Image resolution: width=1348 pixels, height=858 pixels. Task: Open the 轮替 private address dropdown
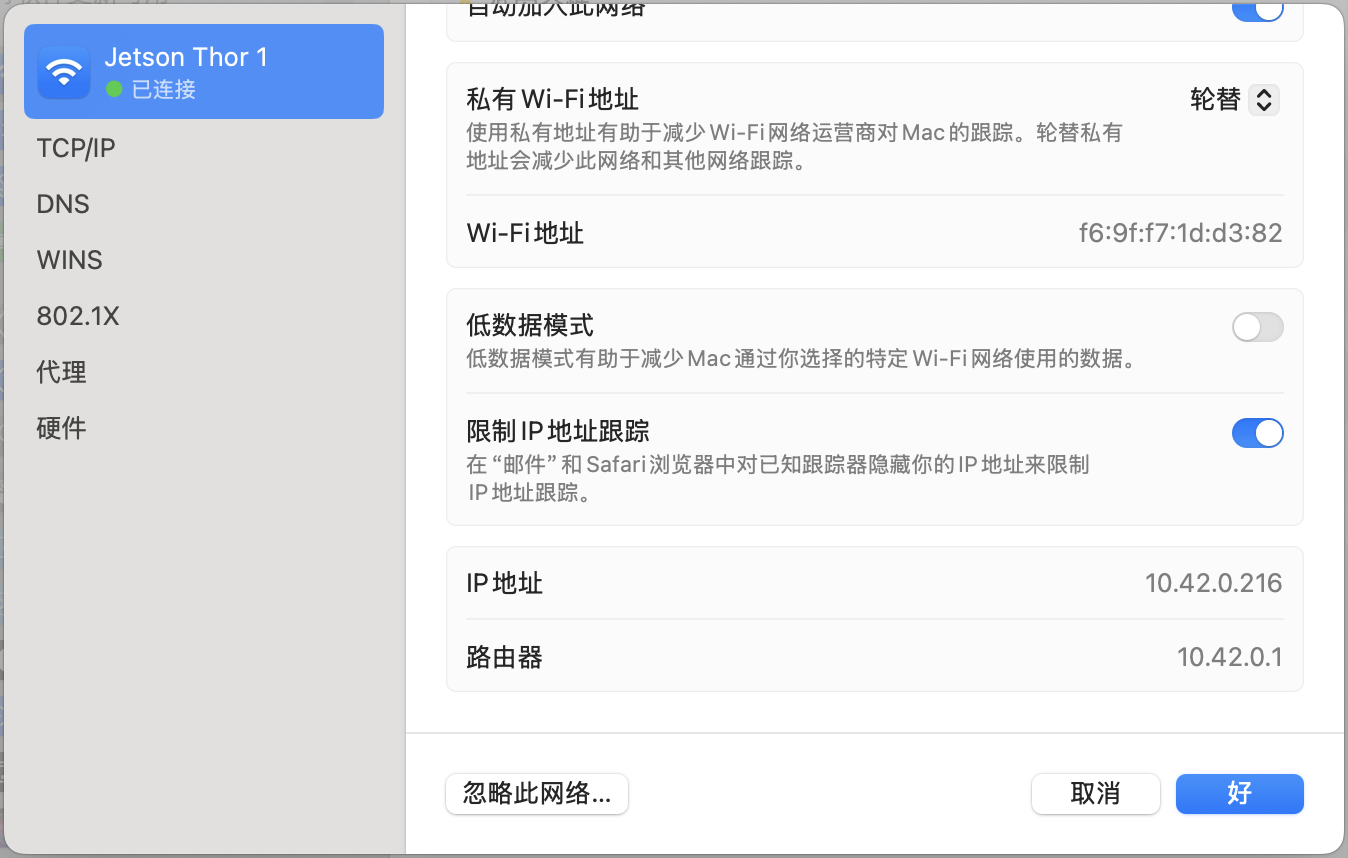click(1234, 99)
